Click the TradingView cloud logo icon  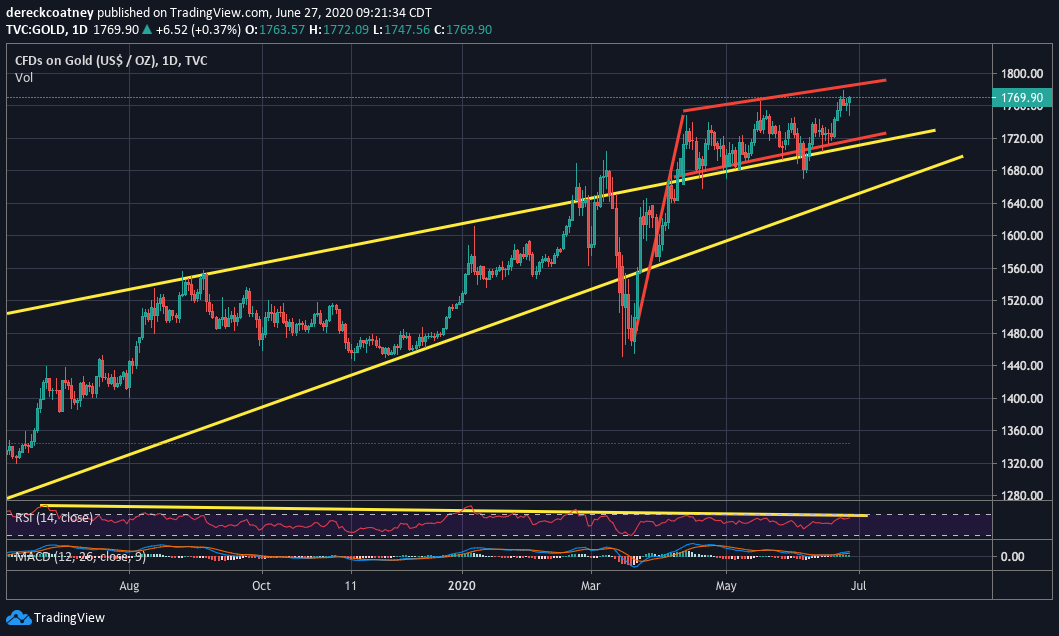[18, 617]
